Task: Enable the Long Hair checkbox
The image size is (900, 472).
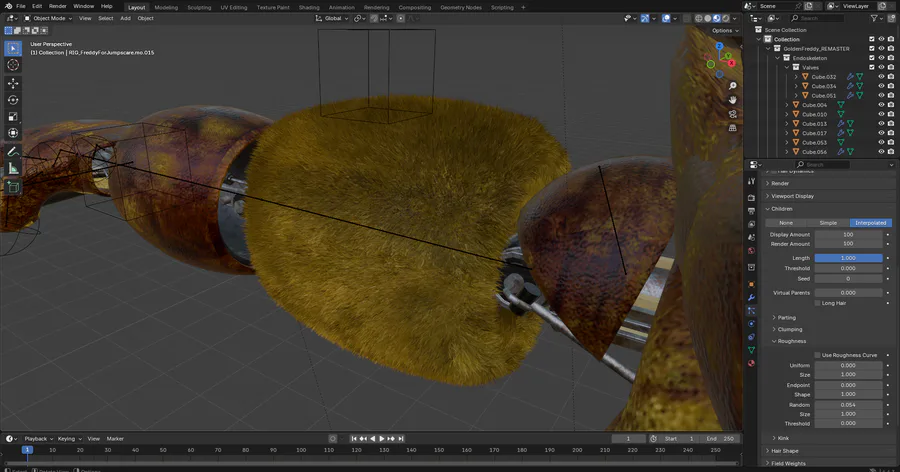Action: pyautogui.click(x=817, y=303)
